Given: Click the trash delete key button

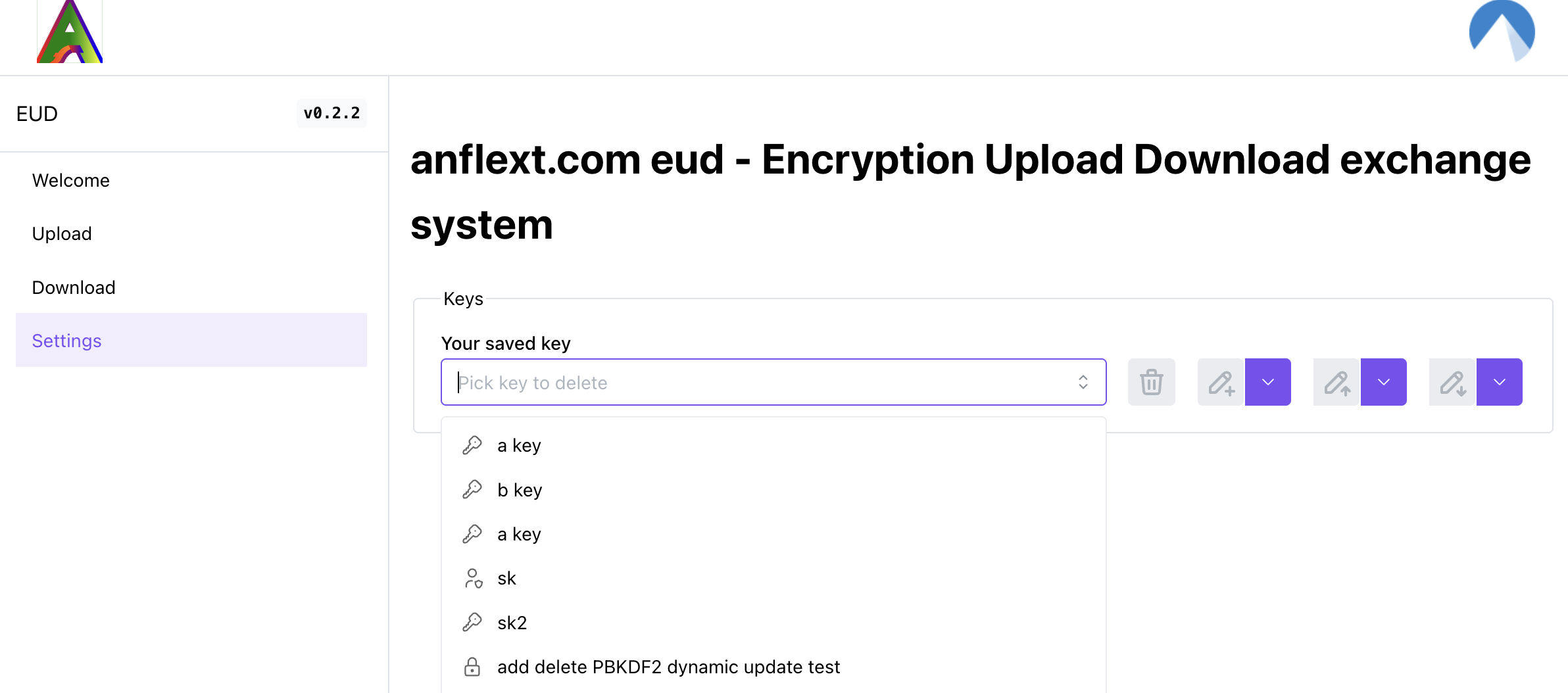Looking at the screenshot, I should pos(1151,382).
